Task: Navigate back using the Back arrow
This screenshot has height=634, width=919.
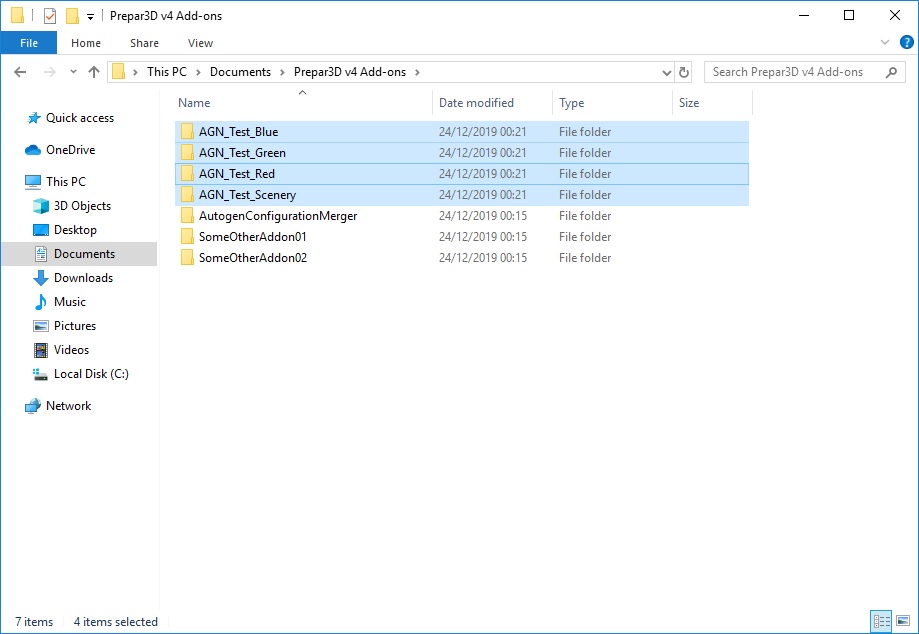Action: coord(21,72)
